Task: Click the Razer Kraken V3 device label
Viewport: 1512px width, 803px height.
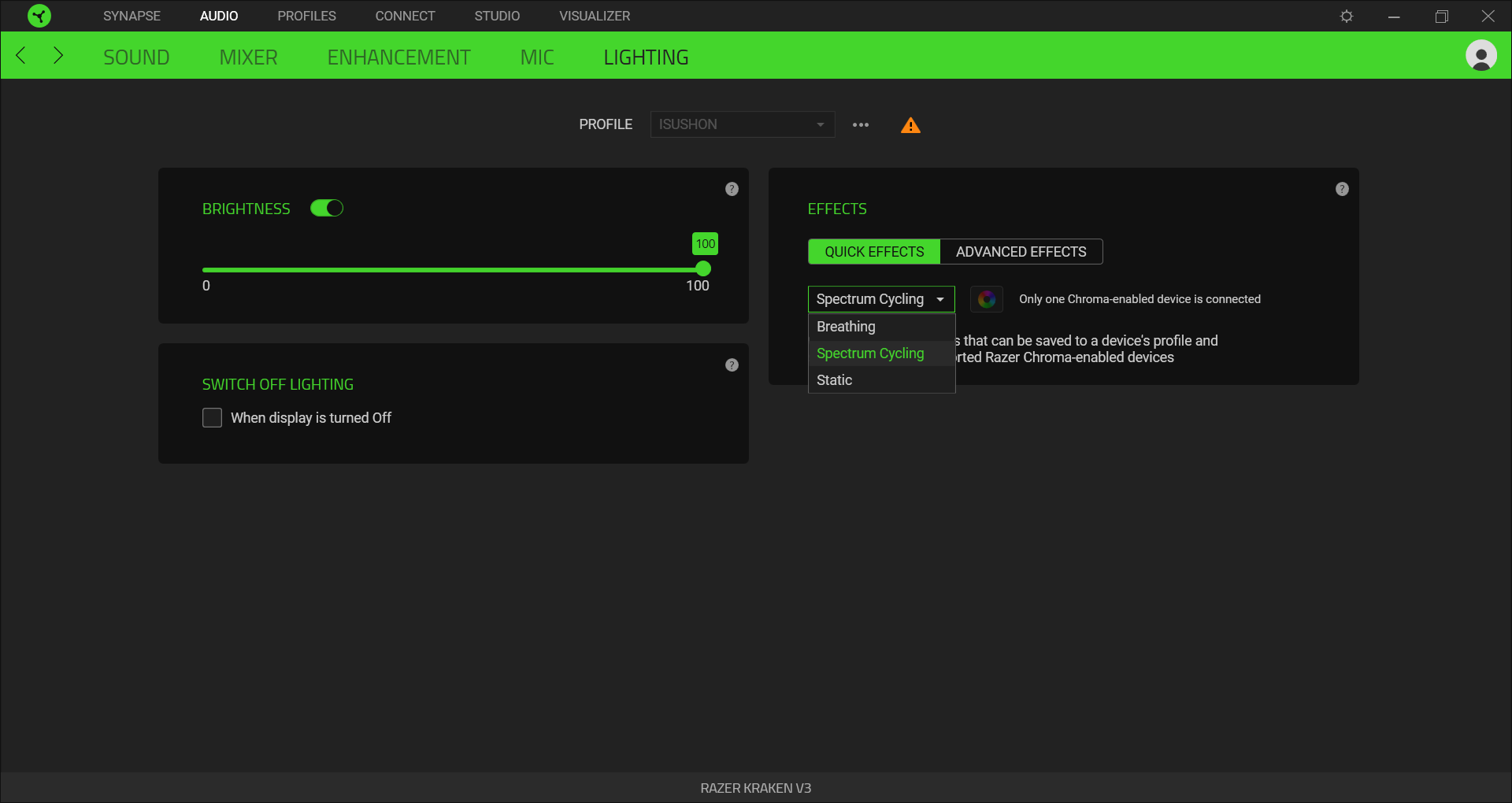Action: 756,788
